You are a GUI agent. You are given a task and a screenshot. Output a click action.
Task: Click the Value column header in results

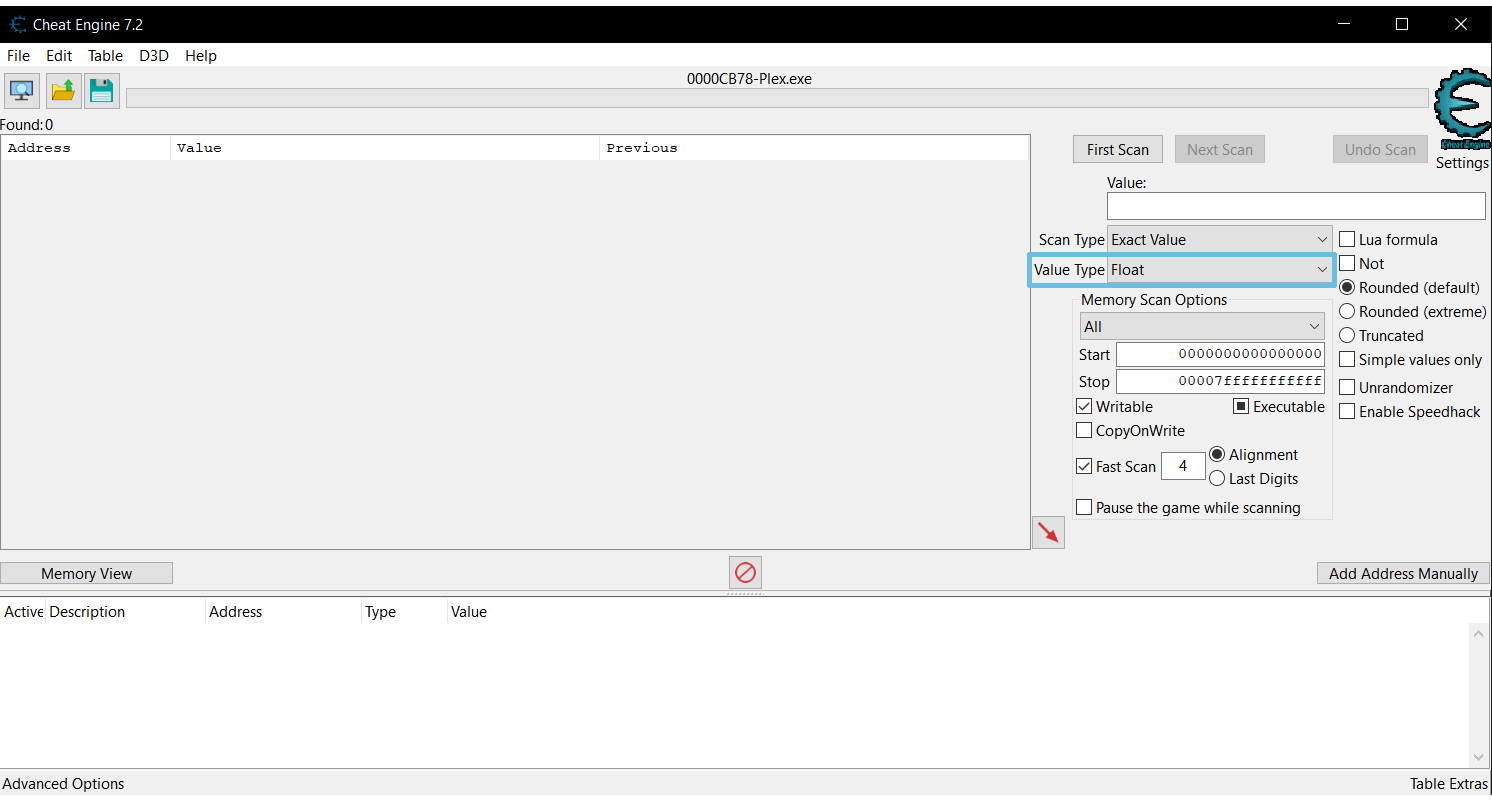[x=385, y=148]
